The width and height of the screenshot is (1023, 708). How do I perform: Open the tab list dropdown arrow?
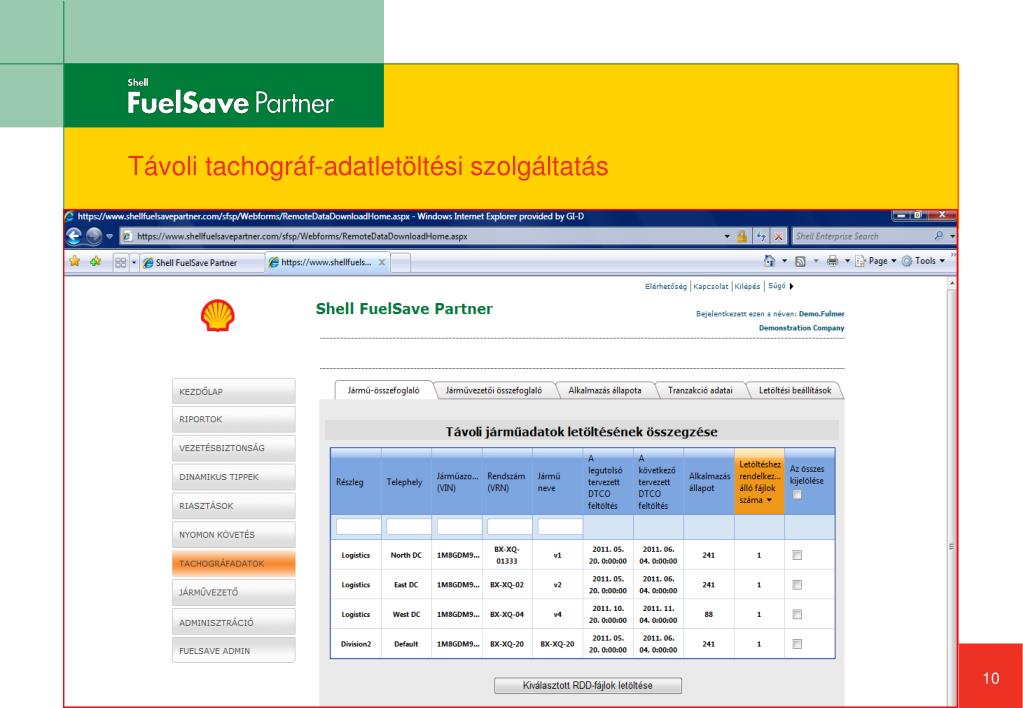click(134, 262)
